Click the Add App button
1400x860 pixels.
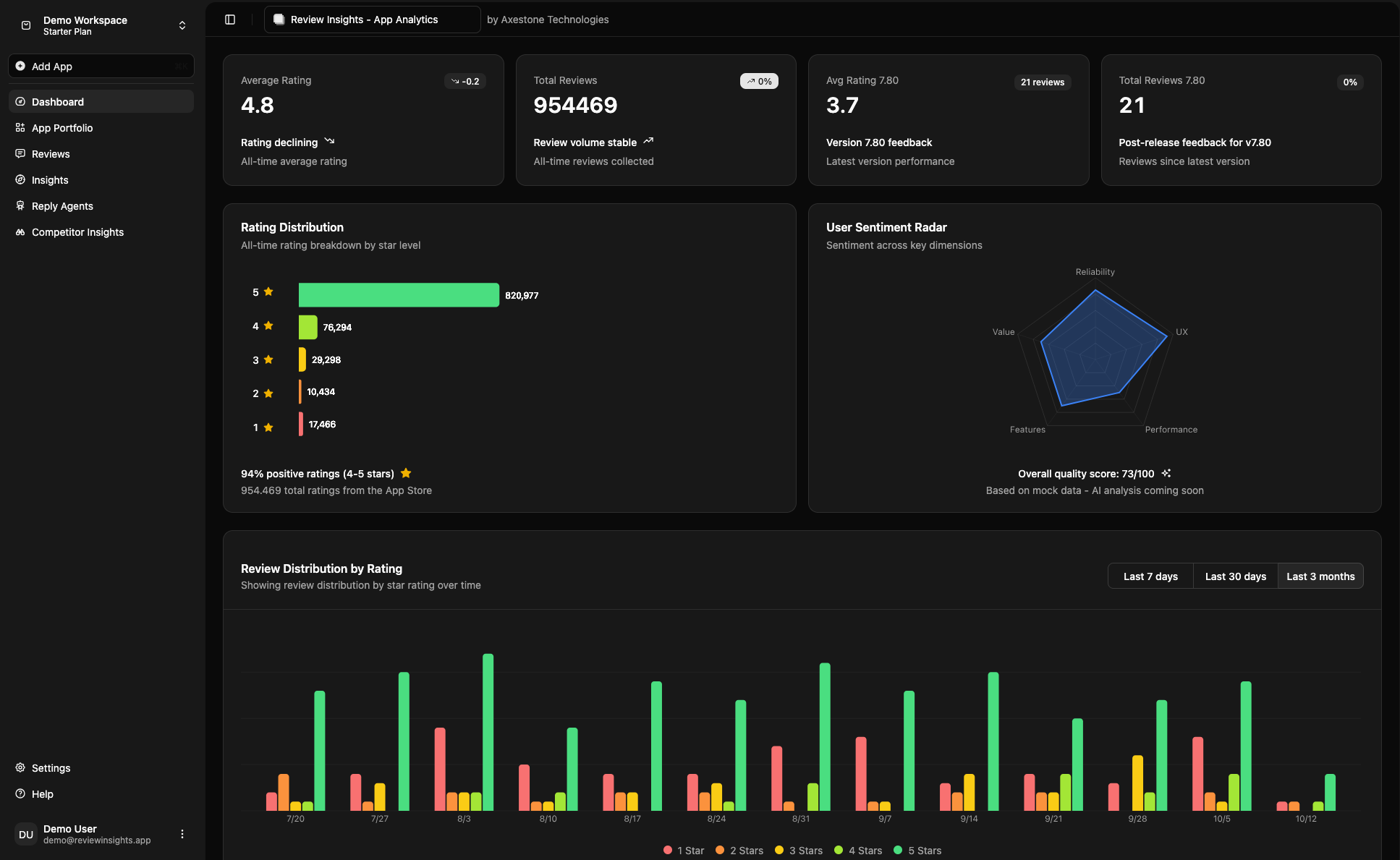pos(101,66)
